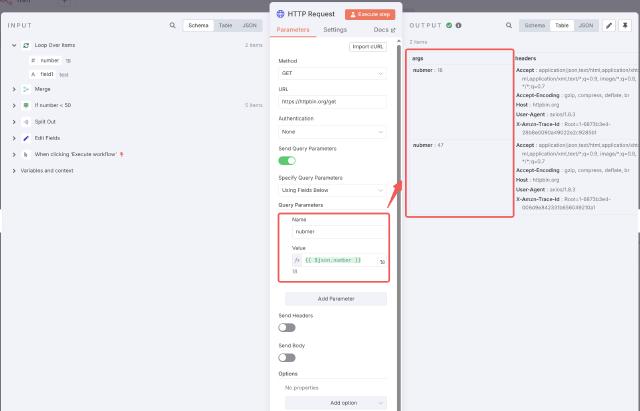Click the pin output data icon
The width and height of the screenshot is (640, 411).
click(x=625, y=24)
